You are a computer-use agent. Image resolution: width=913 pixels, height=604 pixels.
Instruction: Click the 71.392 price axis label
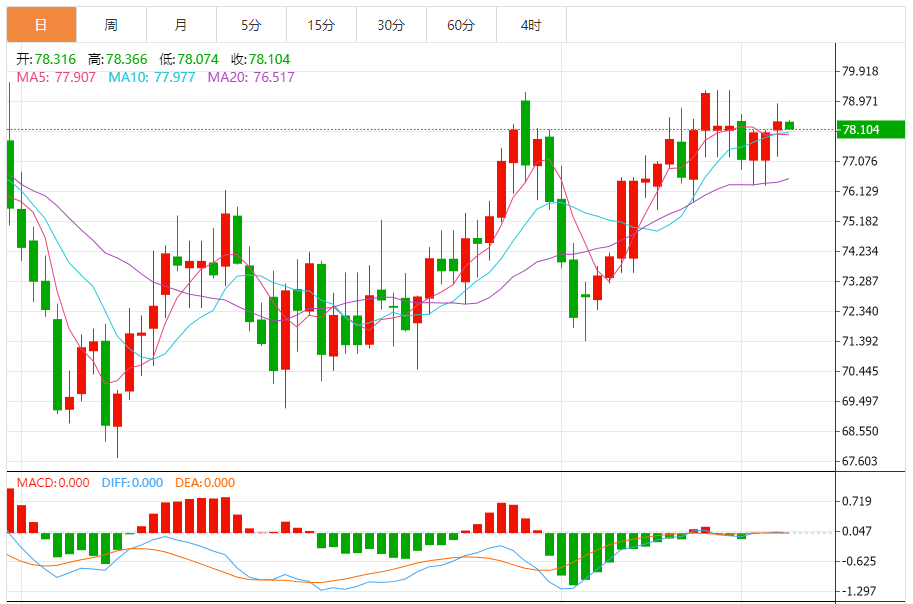point(860,341)
